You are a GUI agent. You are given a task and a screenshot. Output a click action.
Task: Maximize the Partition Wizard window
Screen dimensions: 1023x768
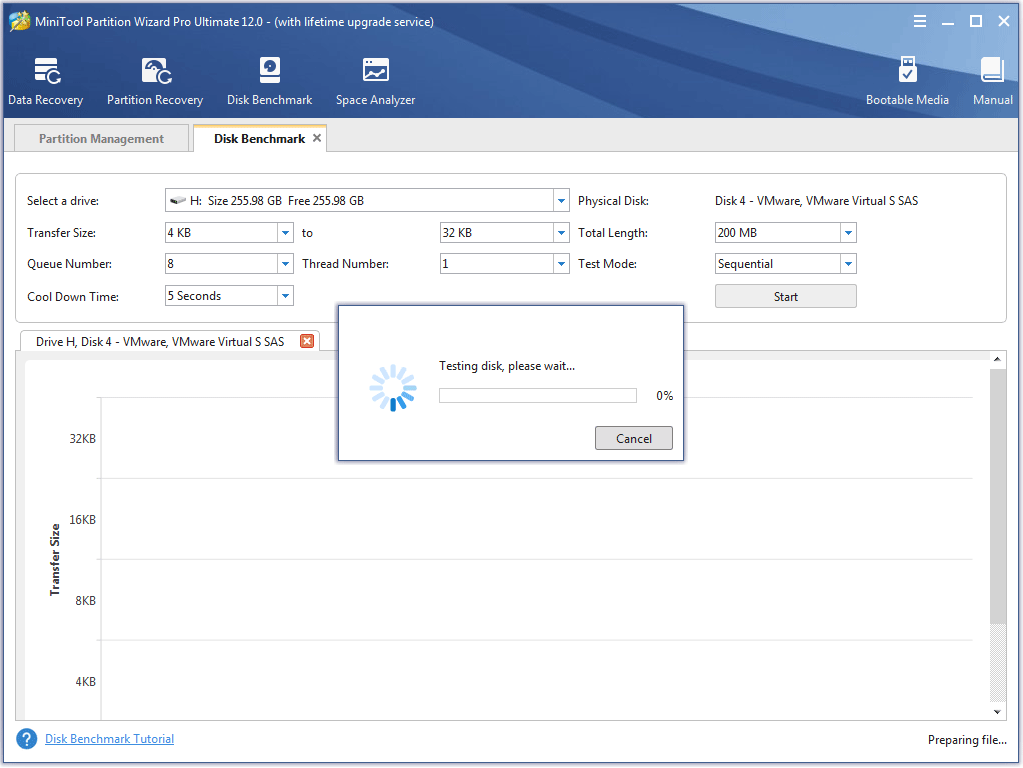(976, 21)
